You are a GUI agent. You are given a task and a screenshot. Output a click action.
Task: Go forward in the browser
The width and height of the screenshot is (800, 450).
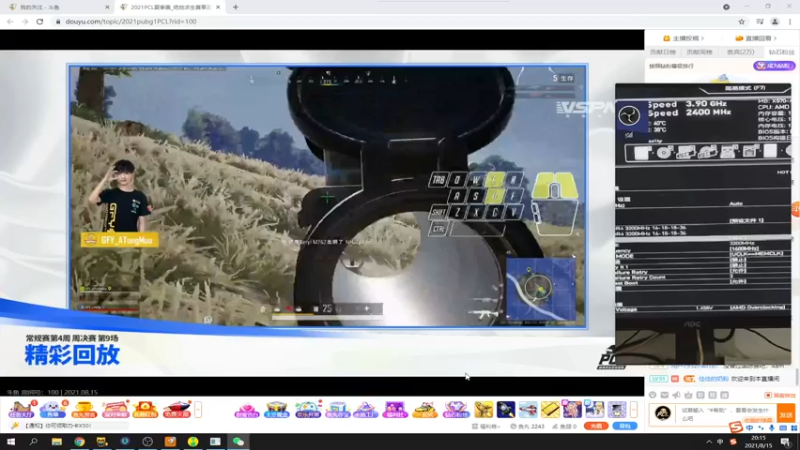24,22
